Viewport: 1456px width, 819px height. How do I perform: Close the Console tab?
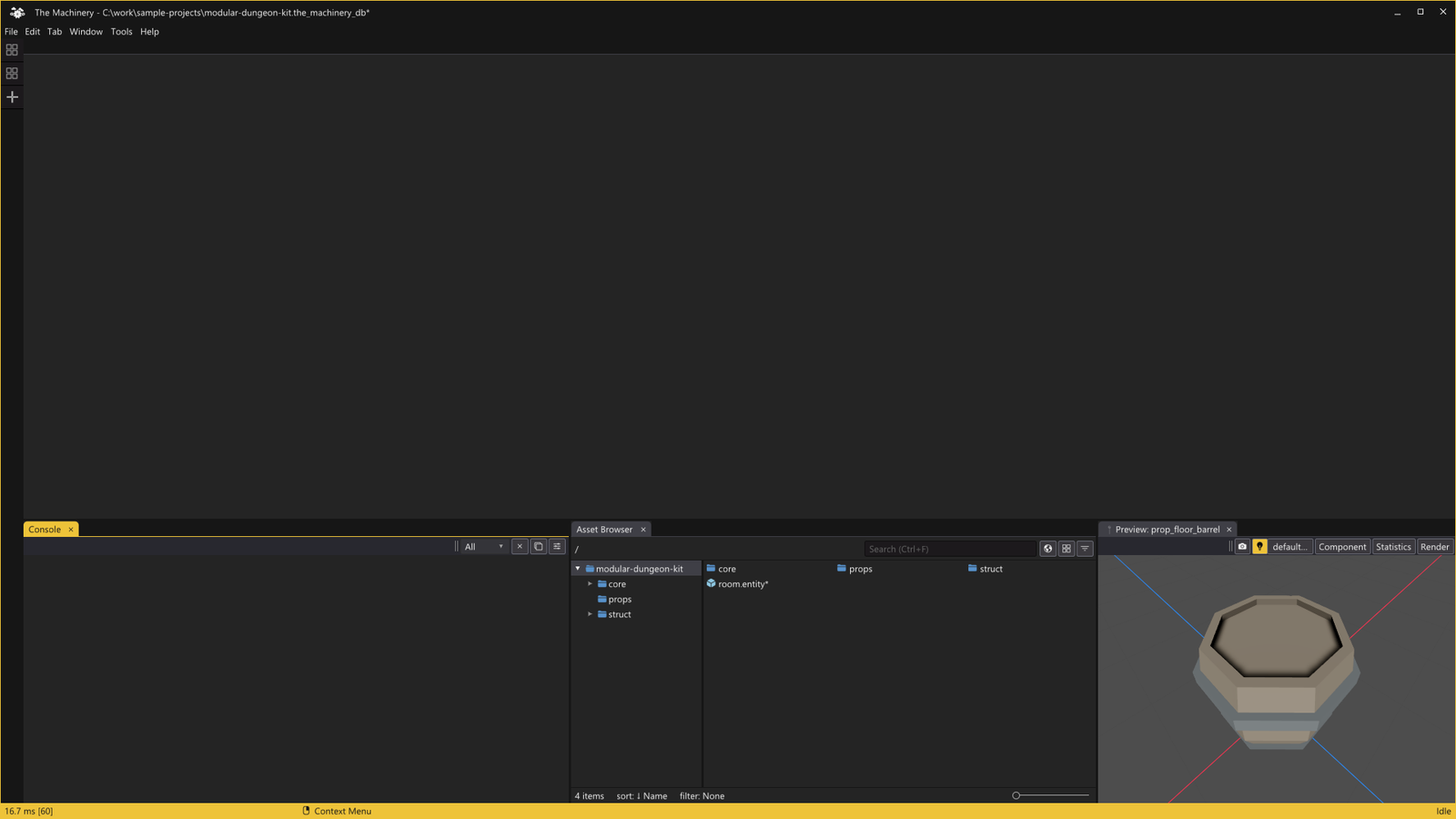click(71, 529)
